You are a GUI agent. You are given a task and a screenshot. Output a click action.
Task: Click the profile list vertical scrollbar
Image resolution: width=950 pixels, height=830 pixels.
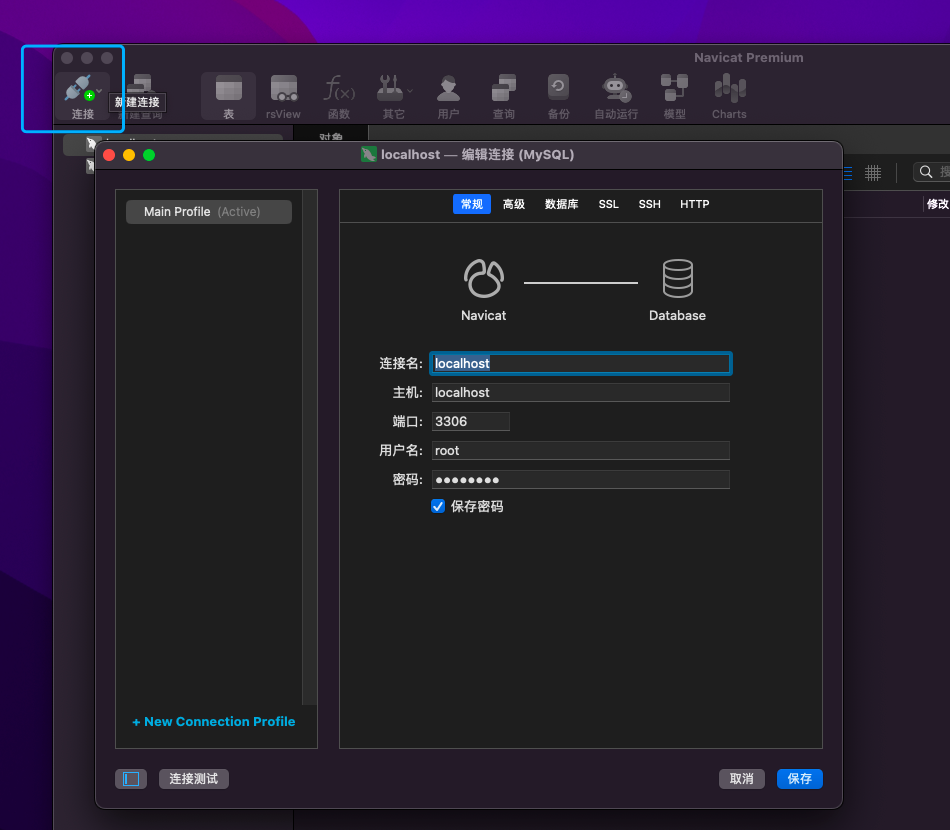tap(310, 447)
